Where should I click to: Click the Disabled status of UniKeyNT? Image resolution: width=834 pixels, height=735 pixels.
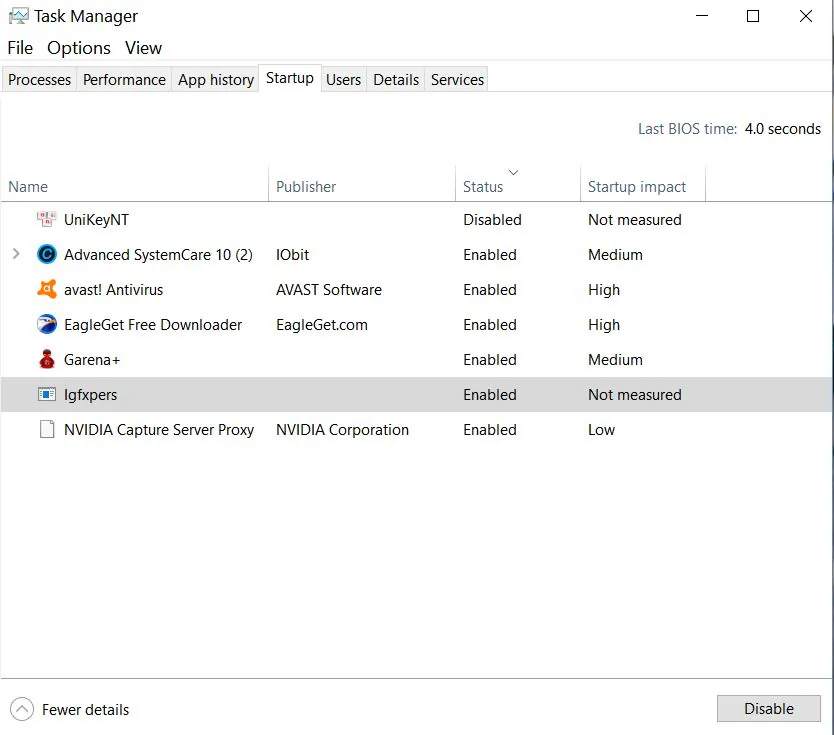pyautogui.click(x=493, y=220)
